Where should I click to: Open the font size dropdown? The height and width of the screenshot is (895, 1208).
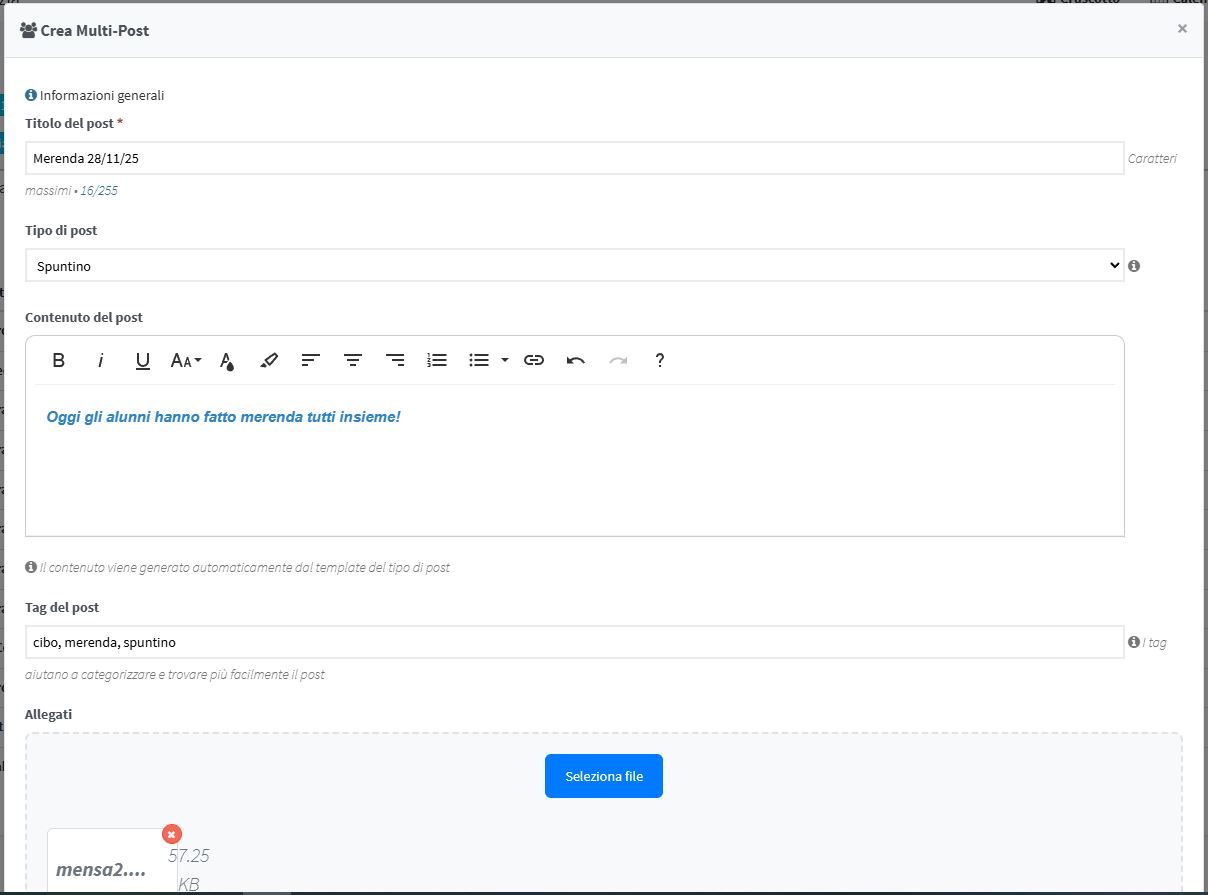[185, 360]
